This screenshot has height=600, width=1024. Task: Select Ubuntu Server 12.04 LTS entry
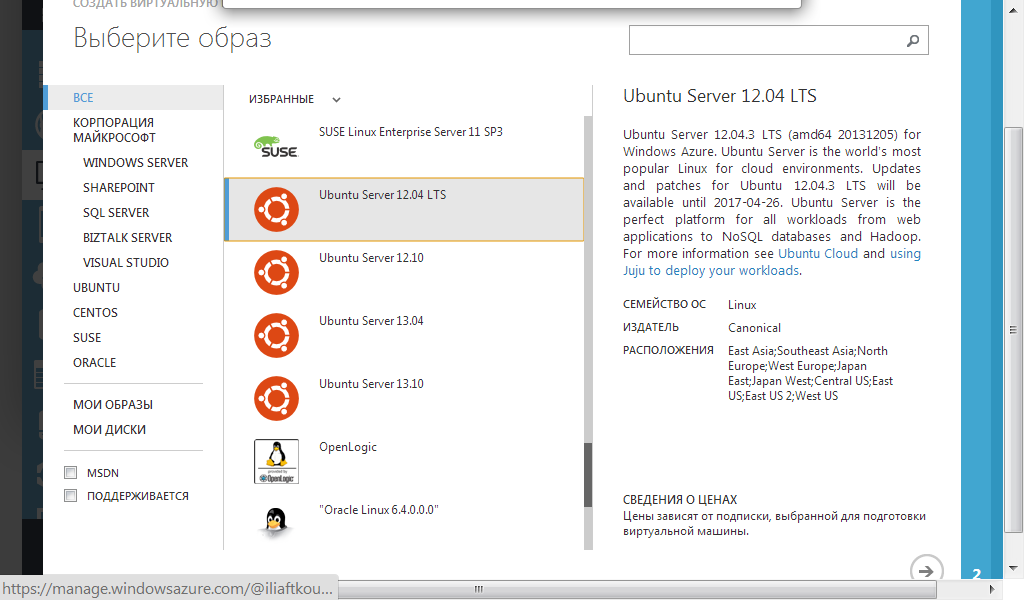[x=404, y=210]
